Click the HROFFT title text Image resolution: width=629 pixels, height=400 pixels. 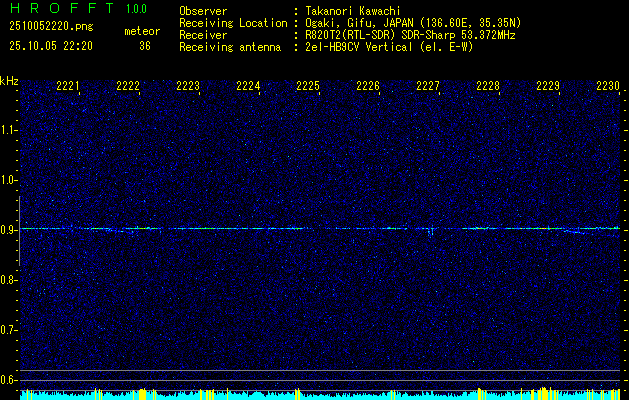point(62,8)
